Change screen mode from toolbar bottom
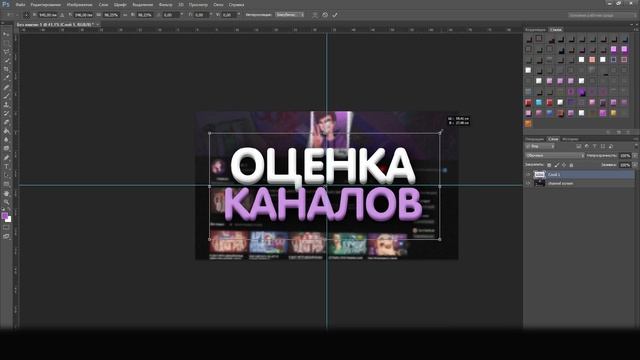Viewport: 640px width, 360px height. click(6, 236)
